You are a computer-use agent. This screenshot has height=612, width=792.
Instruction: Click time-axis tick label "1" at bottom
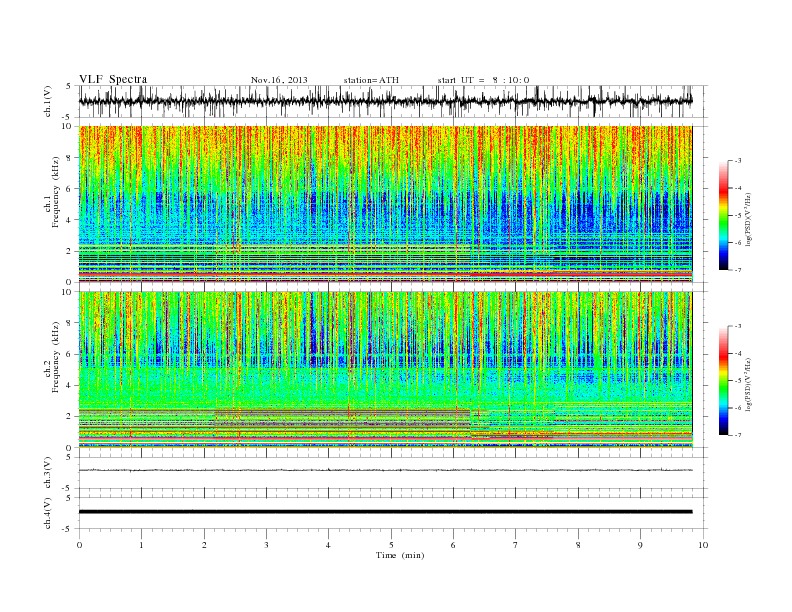142,545
